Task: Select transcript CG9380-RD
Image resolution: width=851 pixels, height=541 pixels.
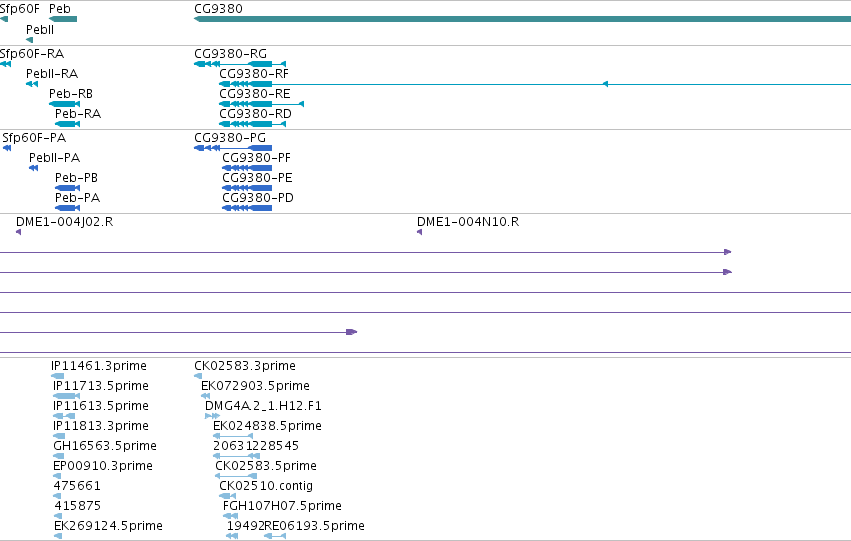Action: pyautogui.click(x=255, y=114)
